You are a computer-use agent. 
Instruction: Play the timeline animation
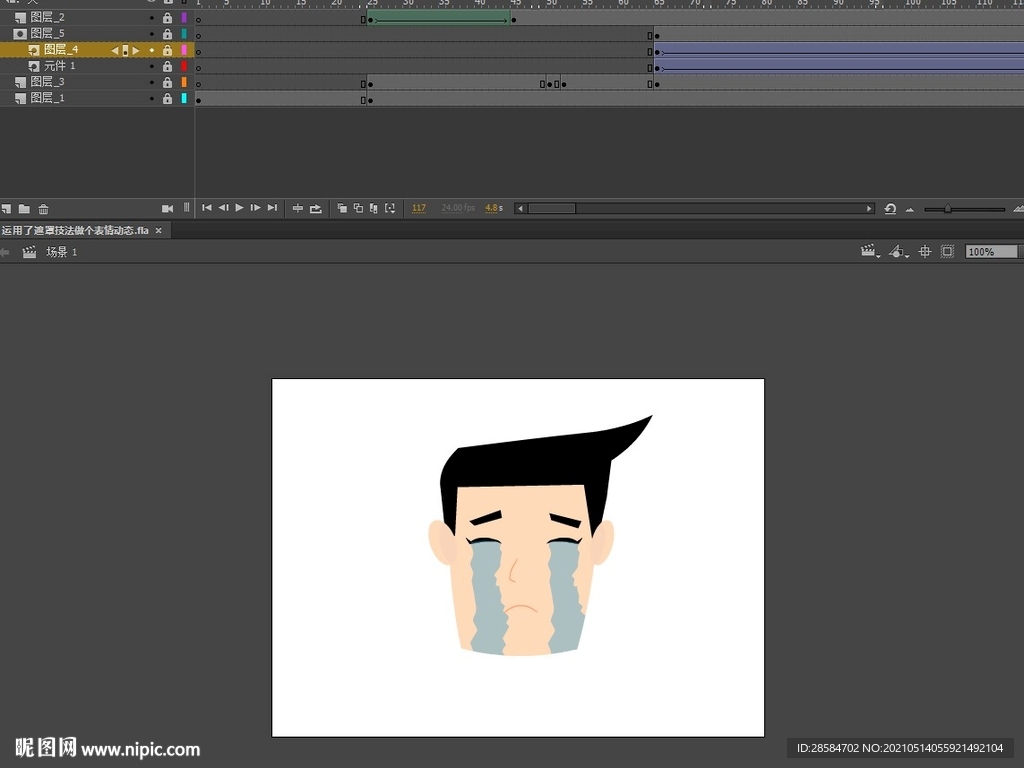pos(239,208)
